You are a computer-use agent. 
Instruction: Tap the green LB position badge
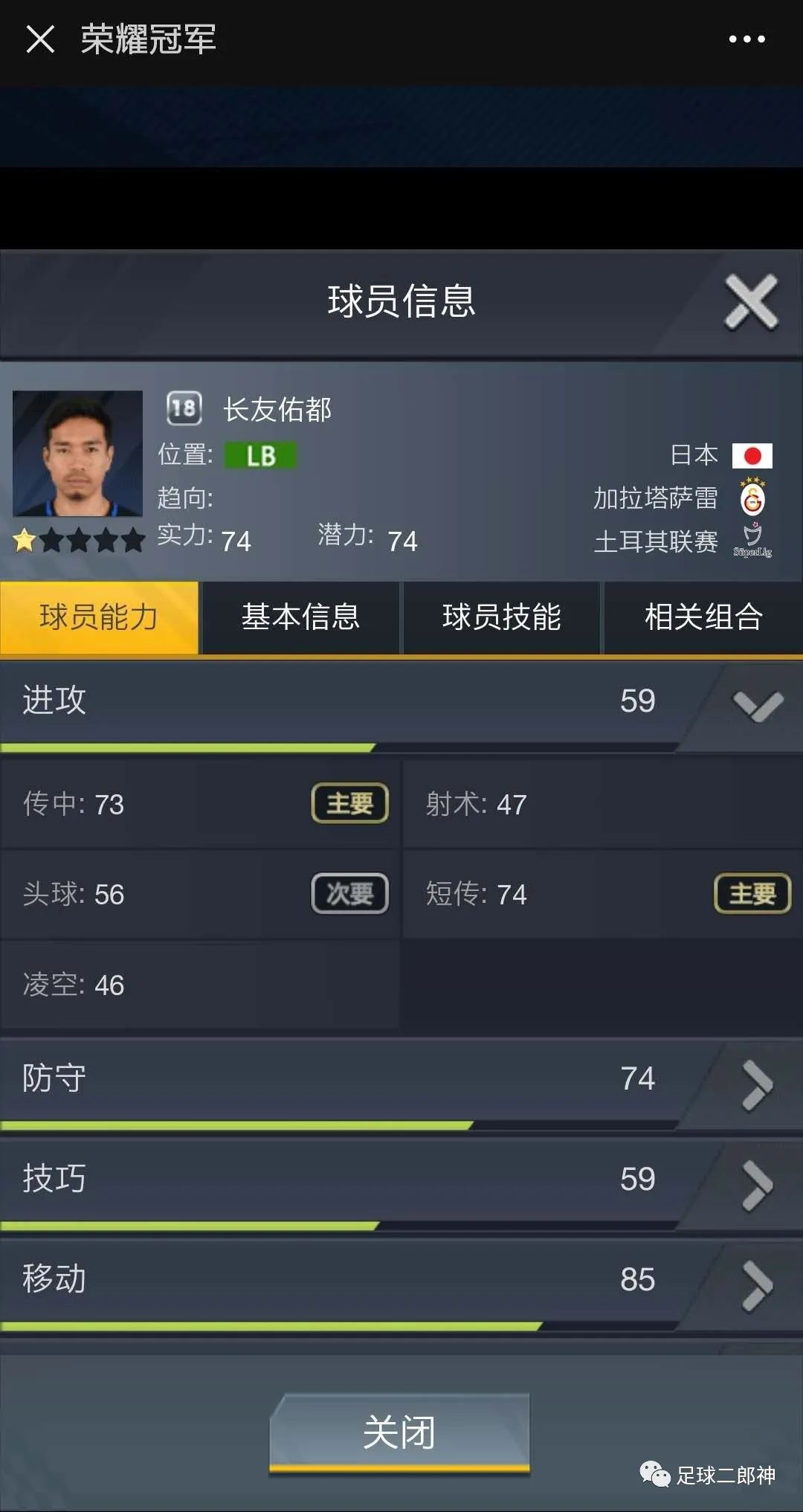pos(260,455)
